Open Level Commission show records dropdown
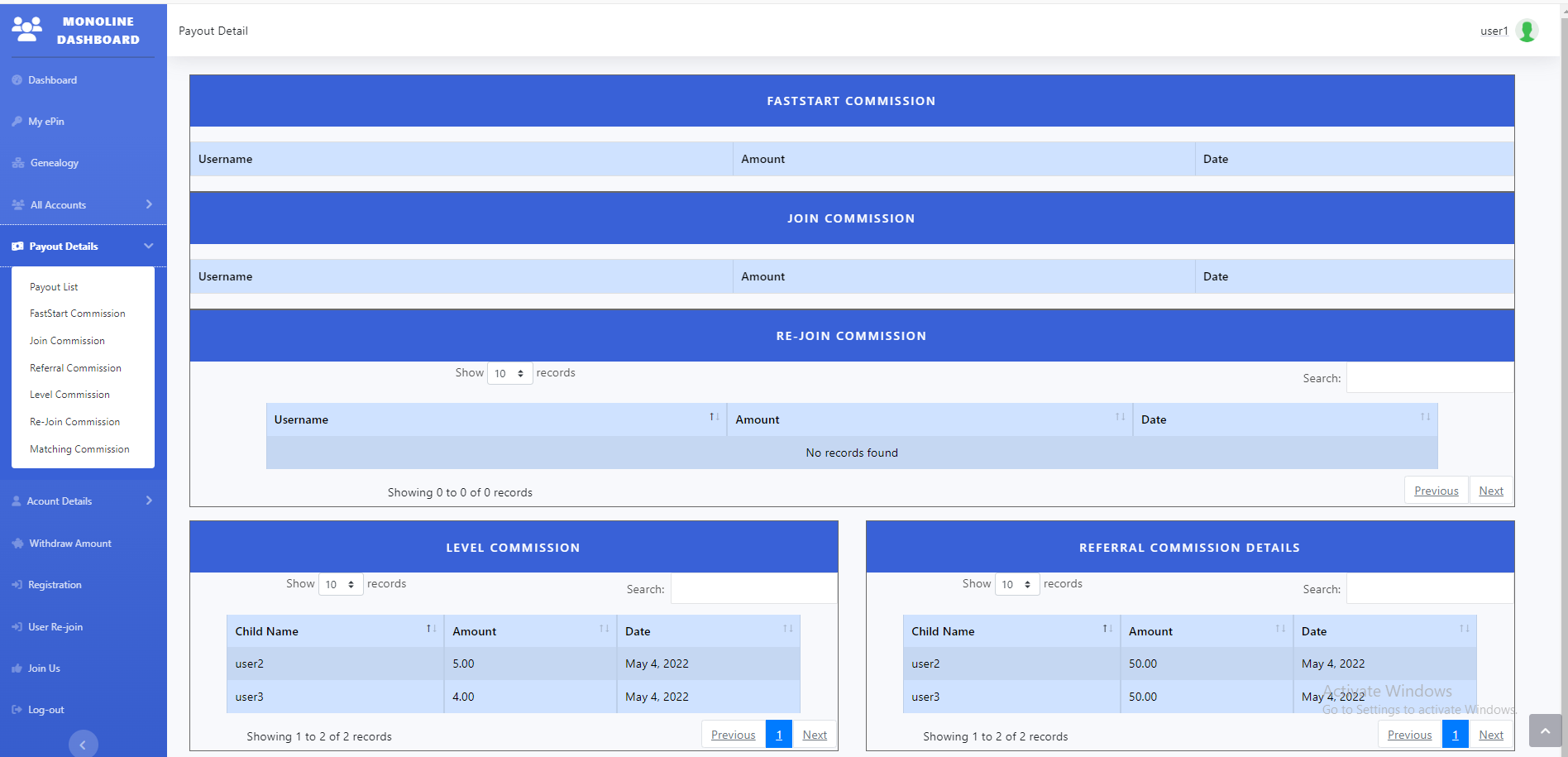The height and width of the screenshot is (757, 1568). coord(340,585)
